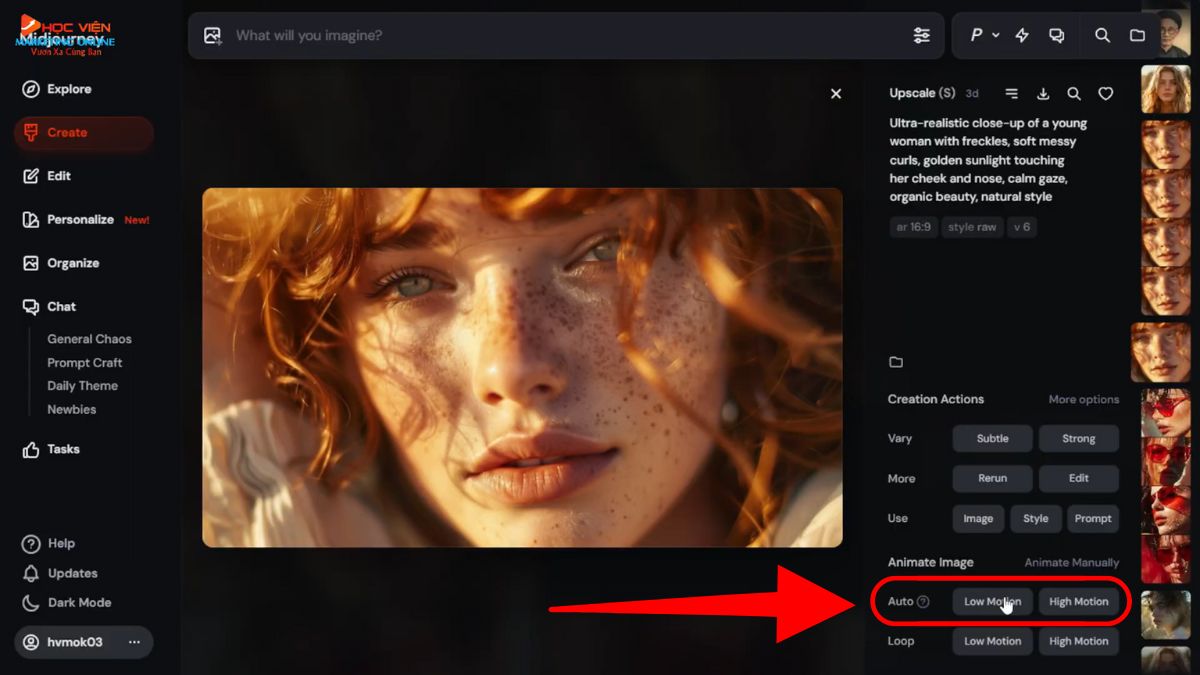Open the Daily Theme chat room

point(82,386)
